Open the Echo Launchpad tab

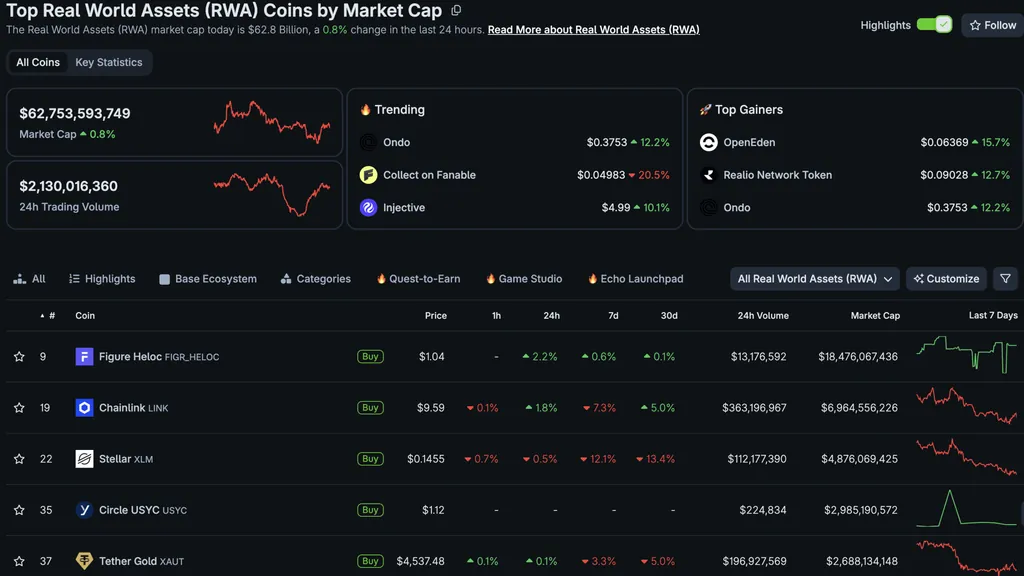pos(635,279)
